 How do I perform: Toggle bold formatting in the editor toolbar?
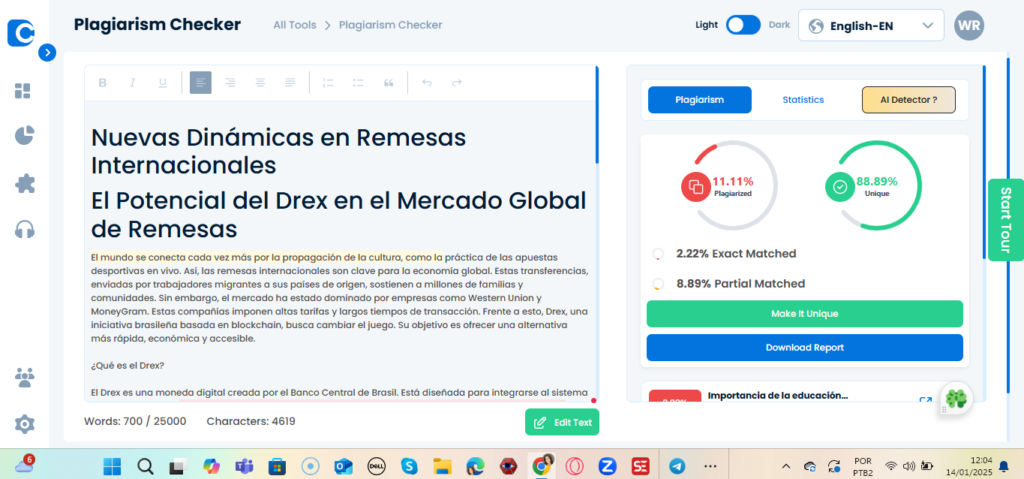tap(103, 82)
